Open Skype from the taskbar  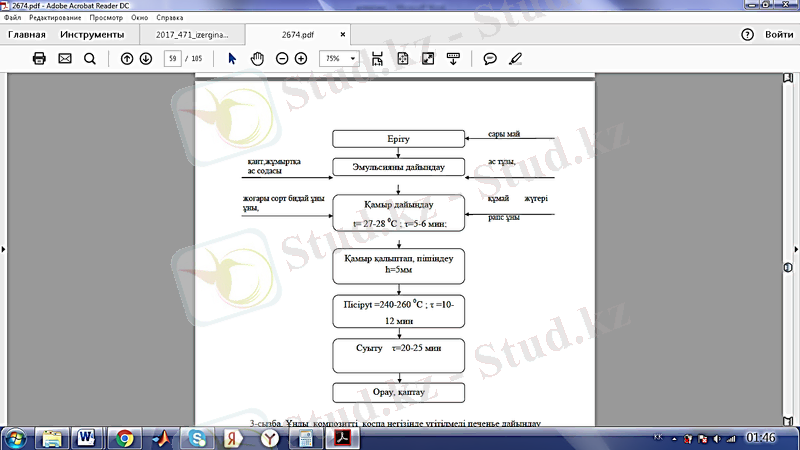pos(197,439)
